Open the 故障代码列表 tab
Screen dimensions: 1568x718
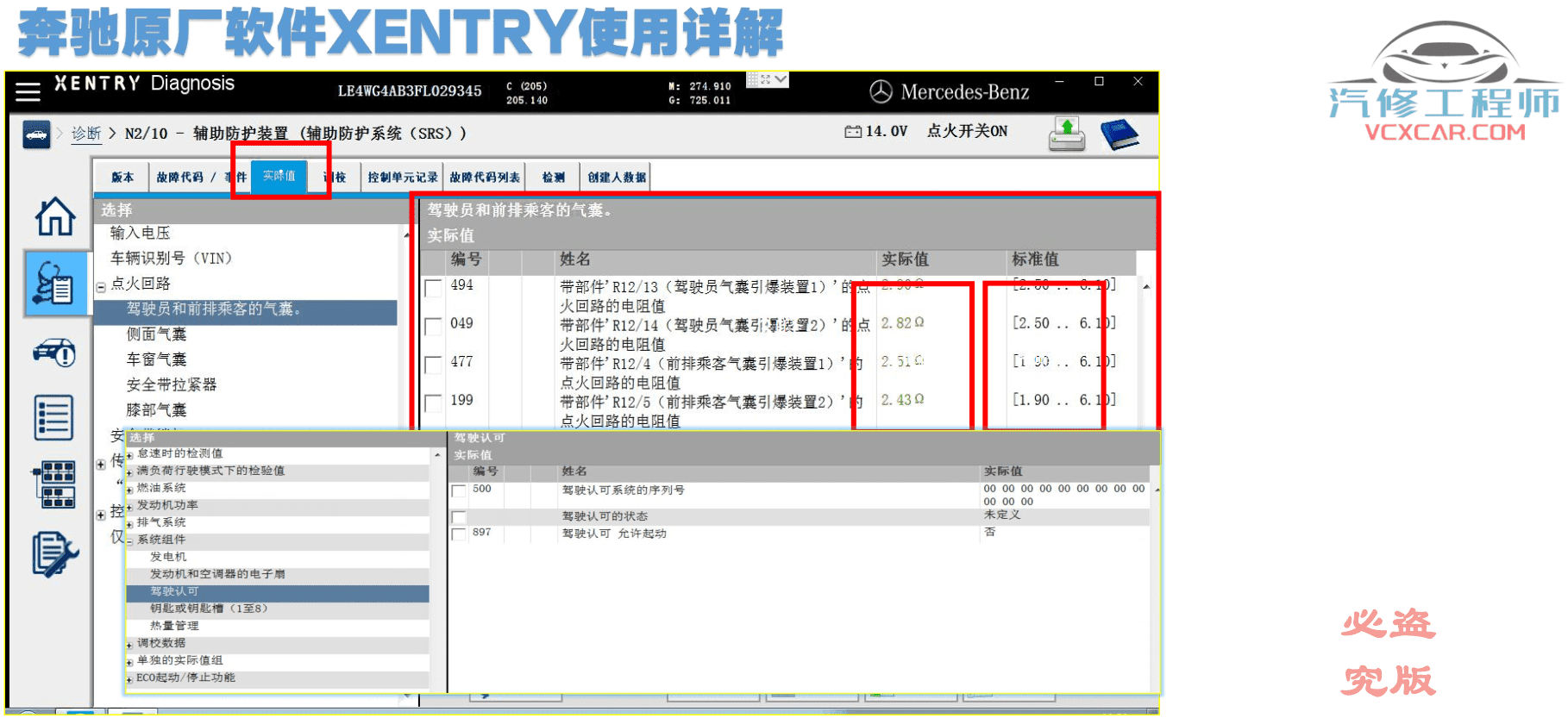(485, 177)
